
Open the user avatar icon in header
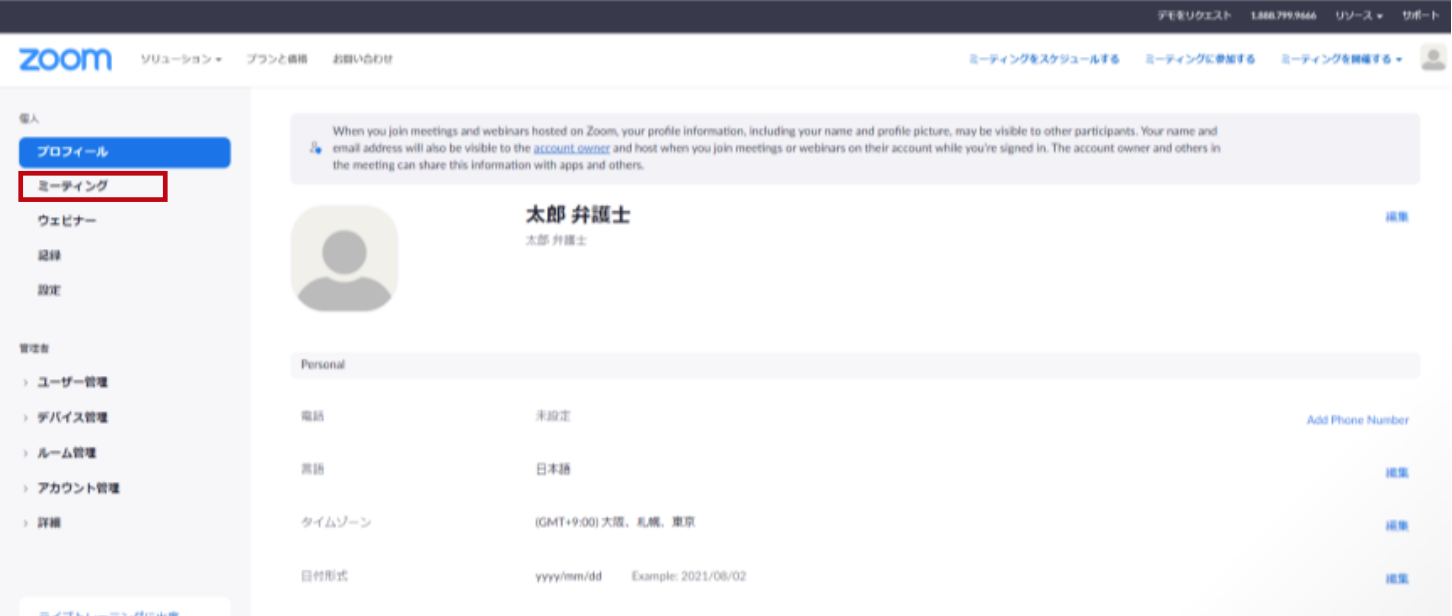click(1432, 59)
